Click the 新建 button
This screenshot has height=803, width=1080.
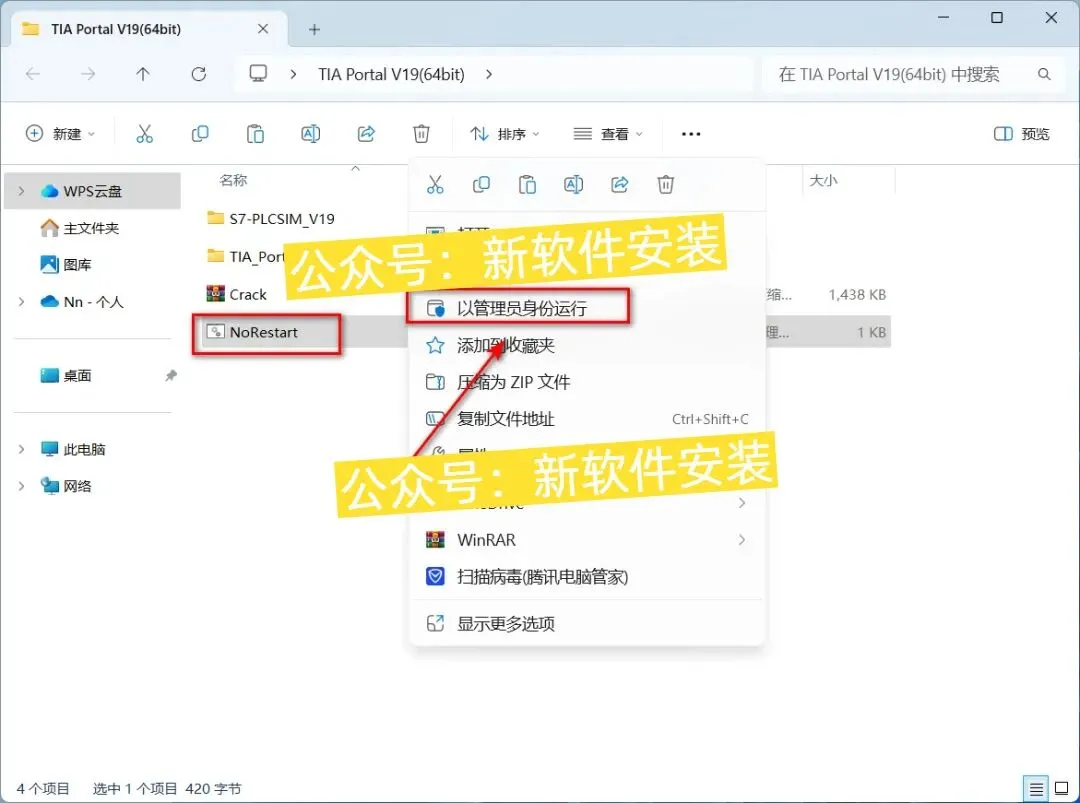click(60, 134)
